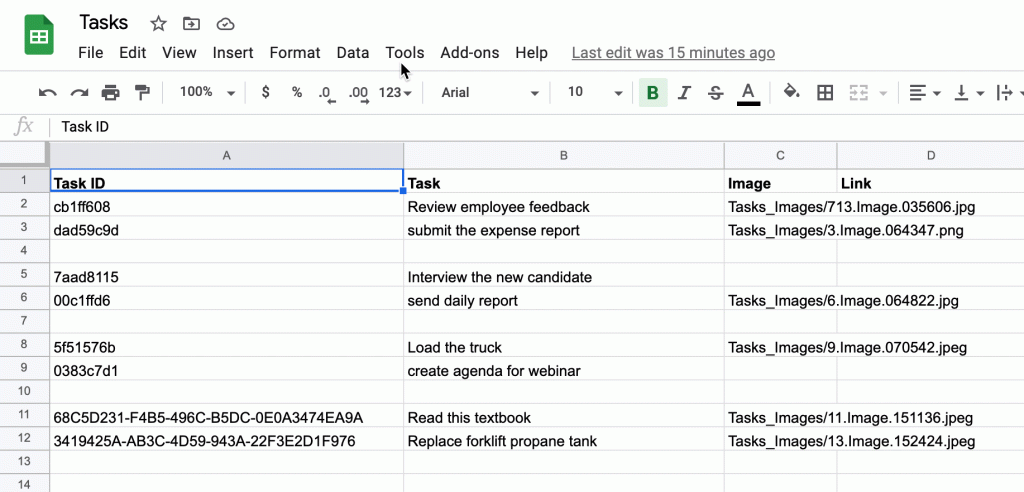The height and width of the screenshot is (492, 1024).
Task: Click the 'Last edit was 15 minutes ago' link
Action: pyautogui.click(x=673, y=53)
